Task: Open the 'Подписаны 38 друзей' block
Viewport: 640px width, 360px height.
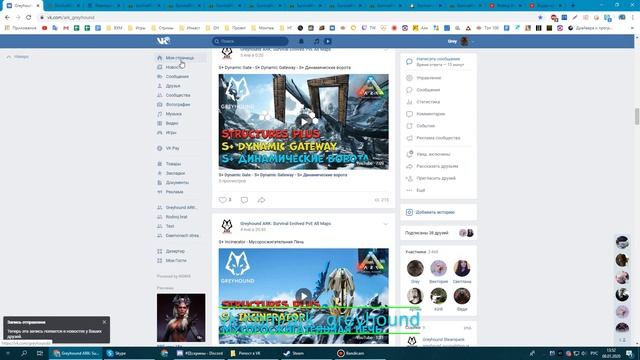Action: [x=438, y=233]
